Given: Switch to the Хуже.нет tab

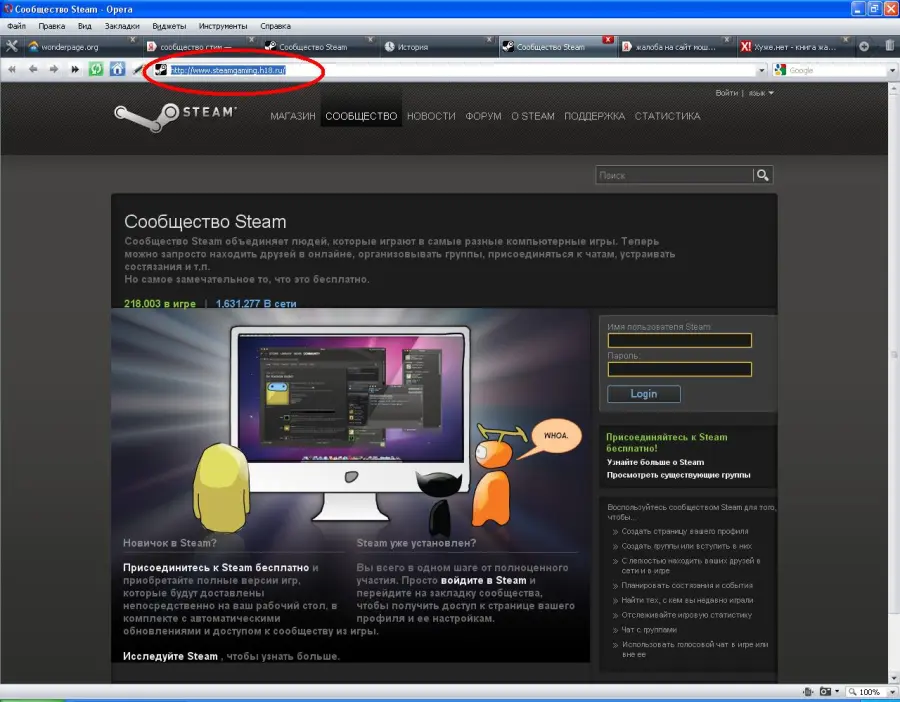Looking at the screenshot, I should click(794, 46).
